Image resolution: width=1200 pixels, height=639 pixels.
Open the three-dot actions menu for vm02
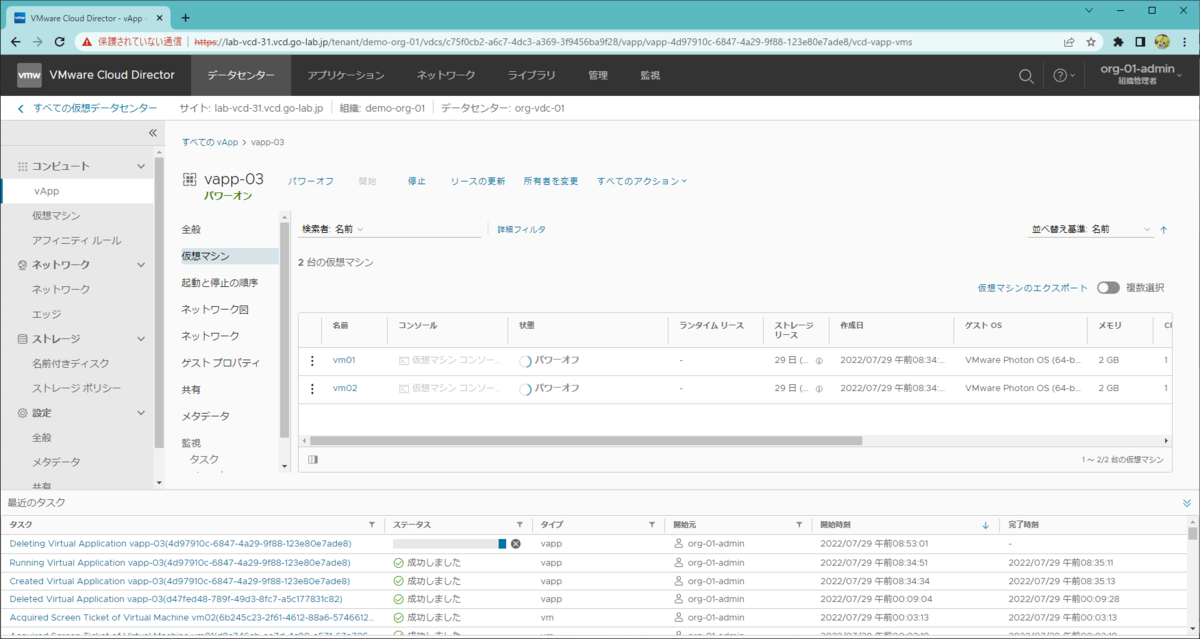coord(311,389)
